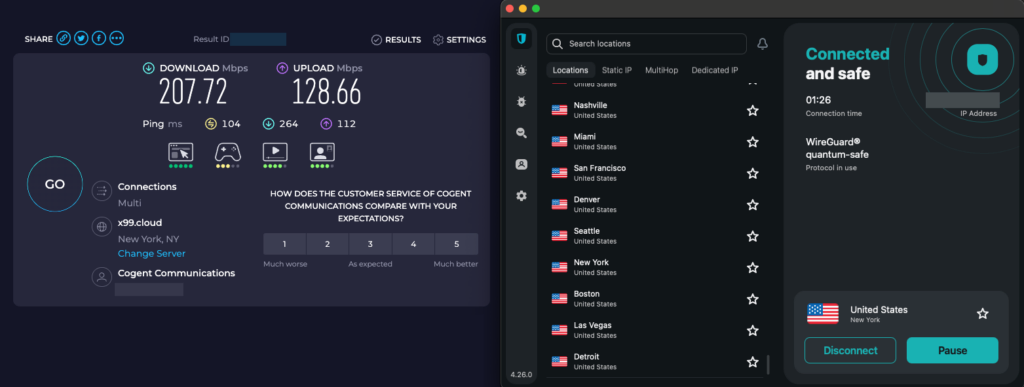Click the teal shield connection status icon

983,60
